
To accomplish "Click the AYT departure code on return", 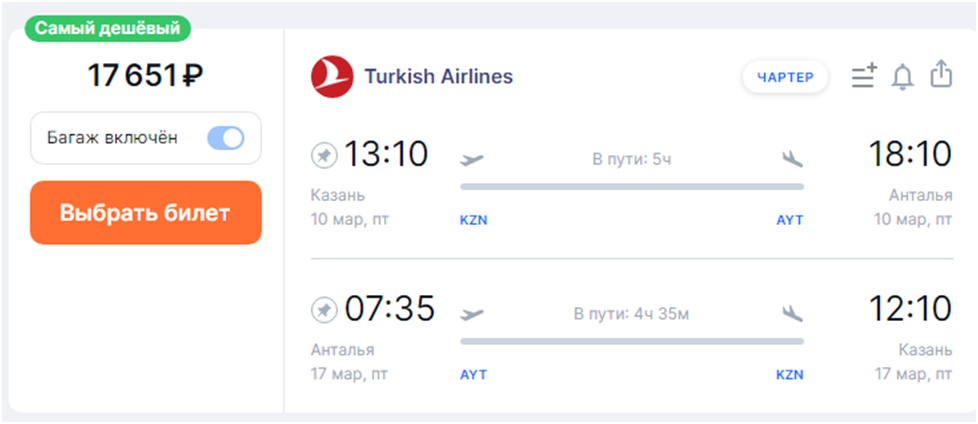I will click(473, 375).
